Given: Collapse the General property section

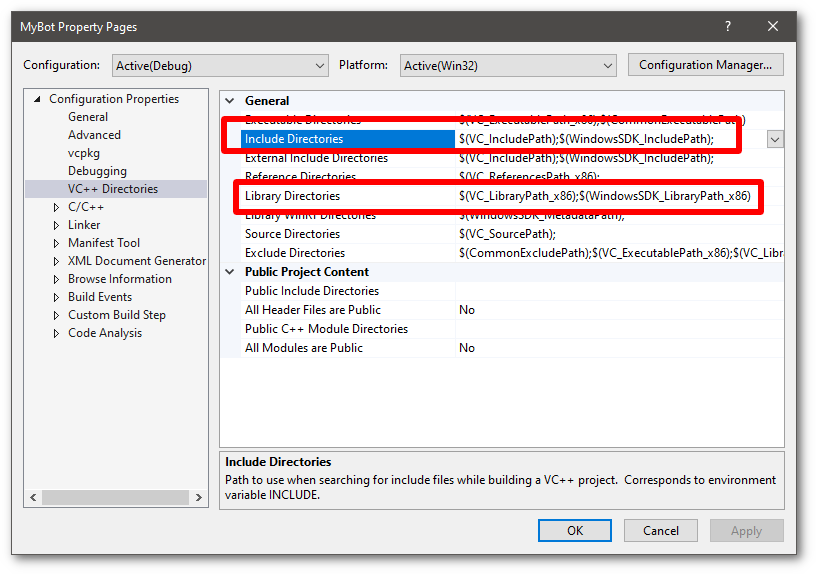Looking at the screenshot, I should click(x=231, y=101).
